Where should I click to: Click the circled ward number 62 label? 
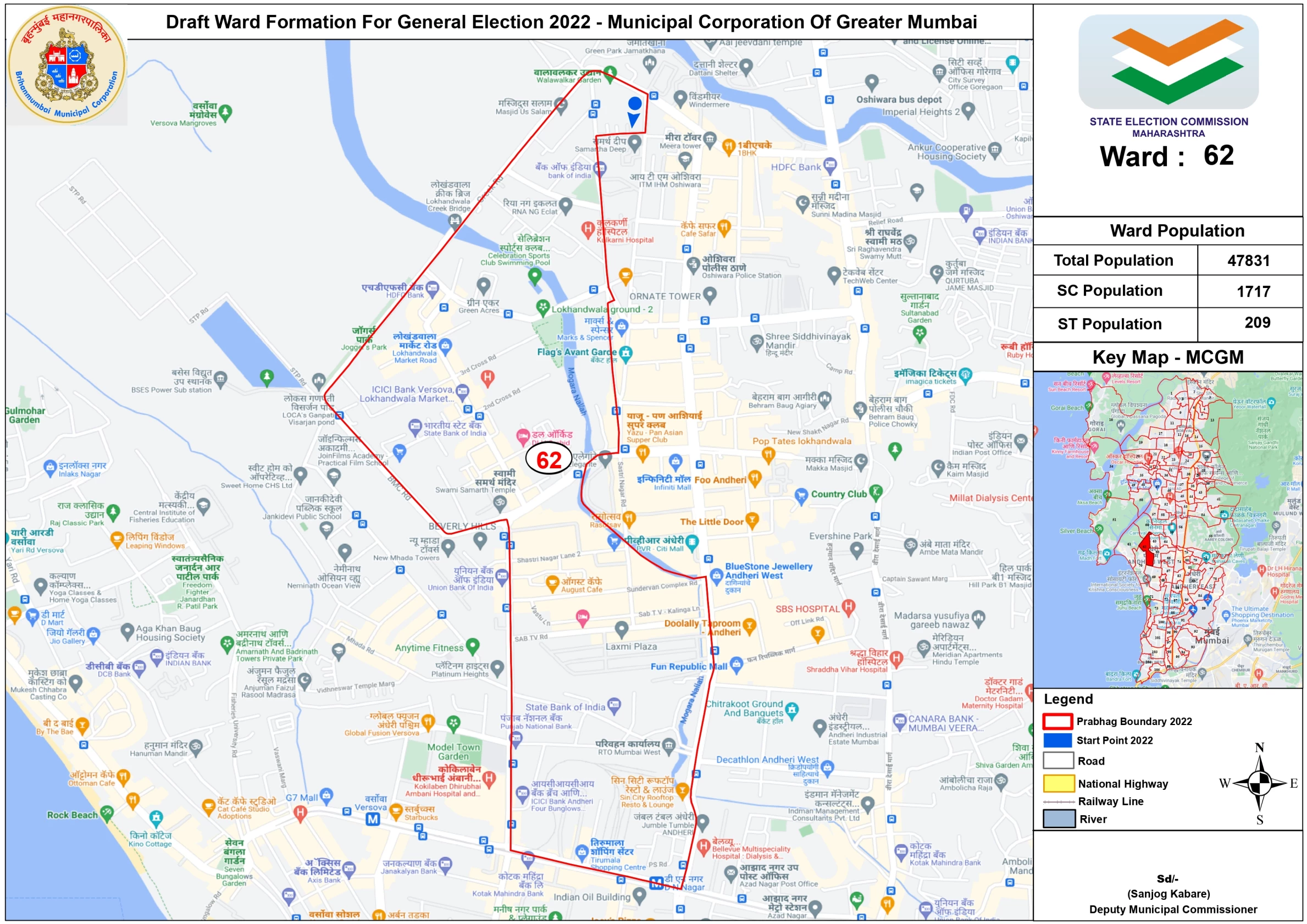548,460
